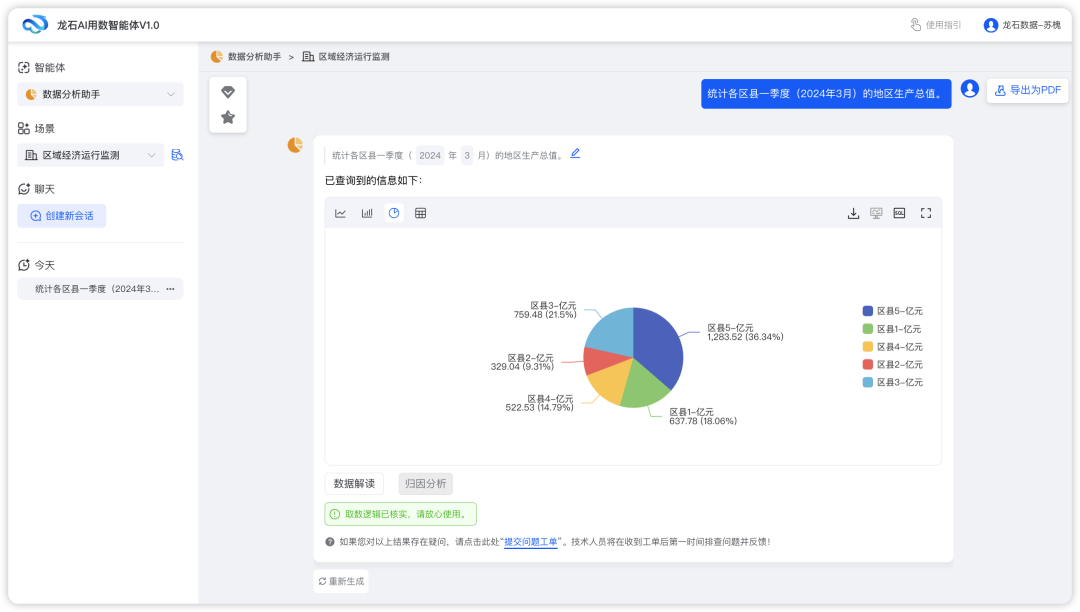Toggle 区县5-亿元 legend item
Viewport: 1080px width, 612px height.
click(x=892, y=311)
